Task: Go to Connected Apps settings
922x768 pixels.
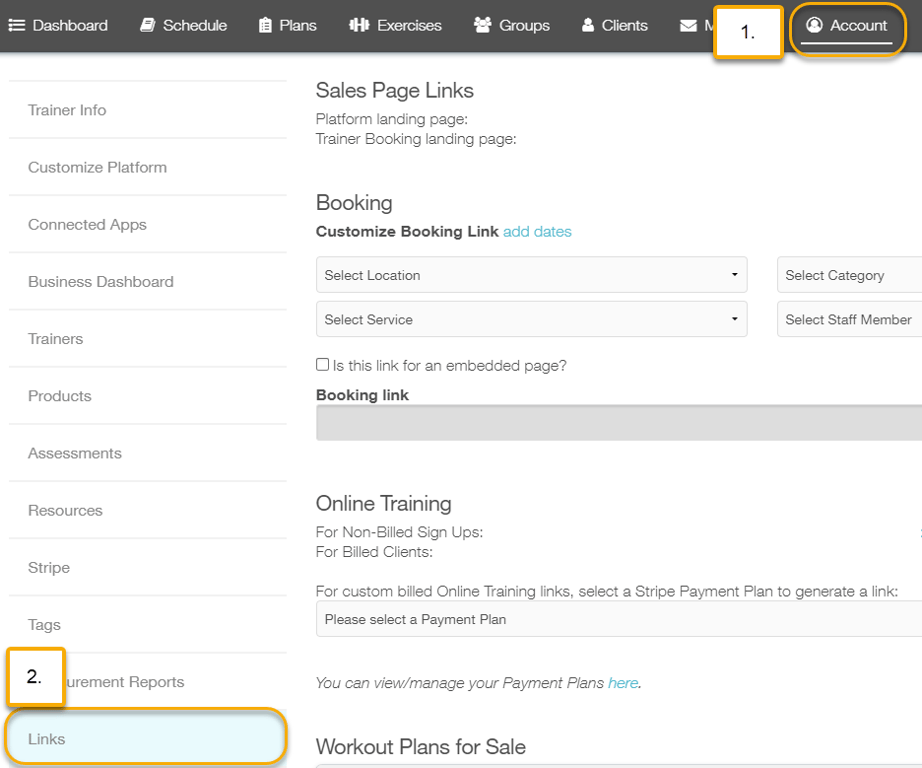Action: pos(87,225)
